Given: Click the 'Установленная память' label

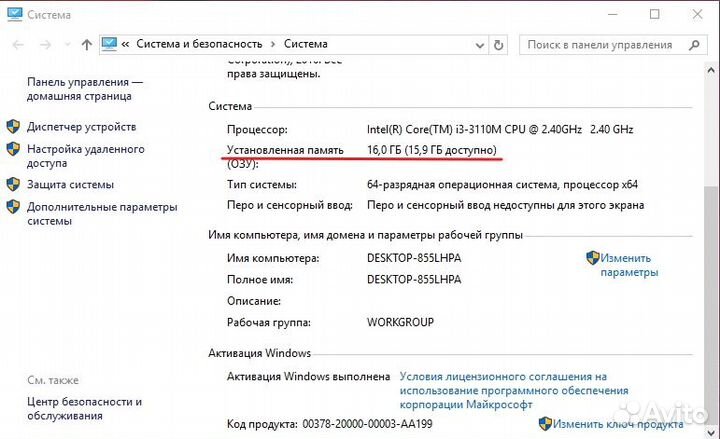Looking at the screenshot, I should pyautogui.click(x=285, y=150).
